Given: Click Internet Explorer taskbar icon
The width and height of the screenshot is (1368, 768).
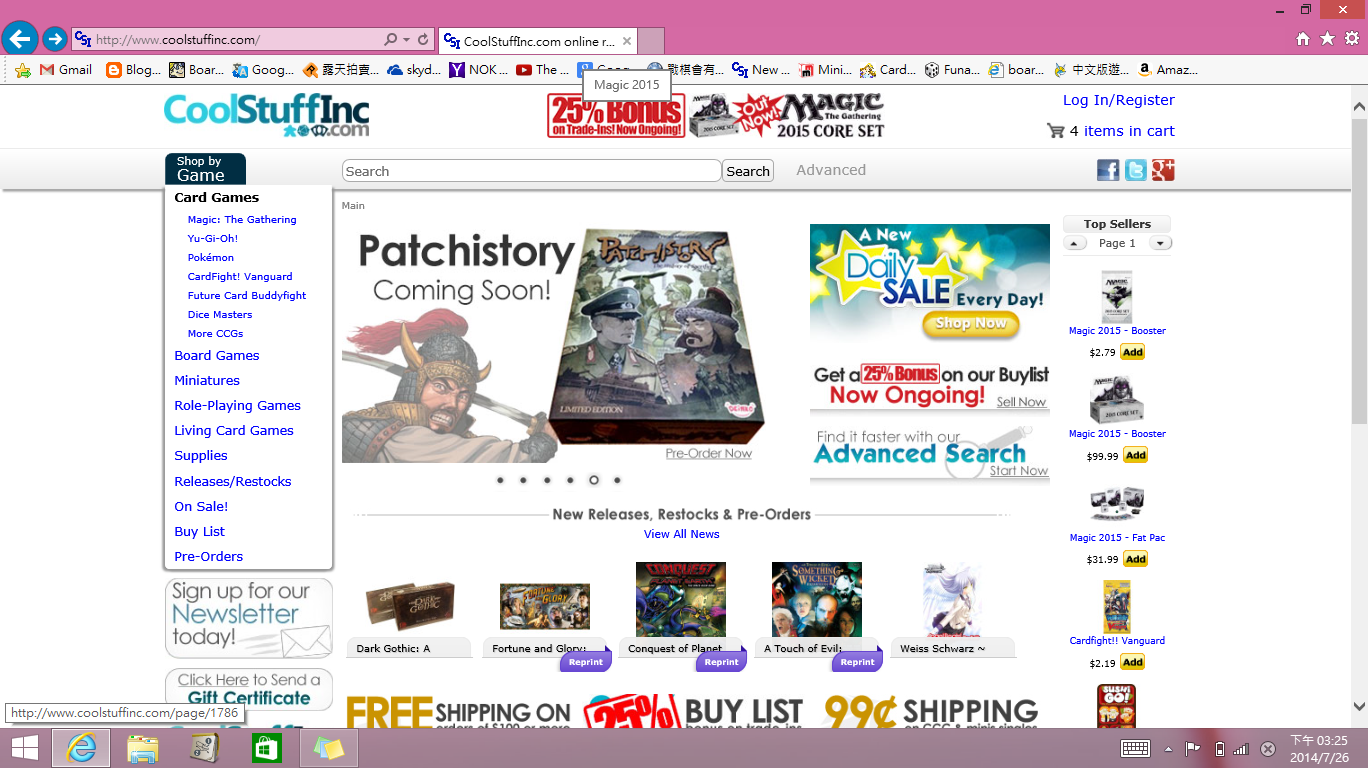Looking at the screenshot, I should point(81,748).
